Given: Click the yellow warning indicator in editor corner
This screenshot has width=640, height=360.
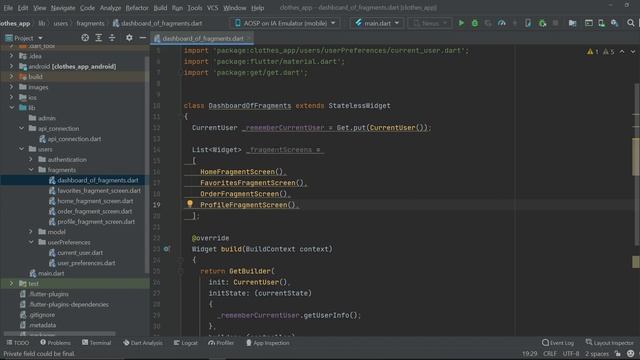Looking at the screenshot, I should pyautogui.click(x=592, y=52).
